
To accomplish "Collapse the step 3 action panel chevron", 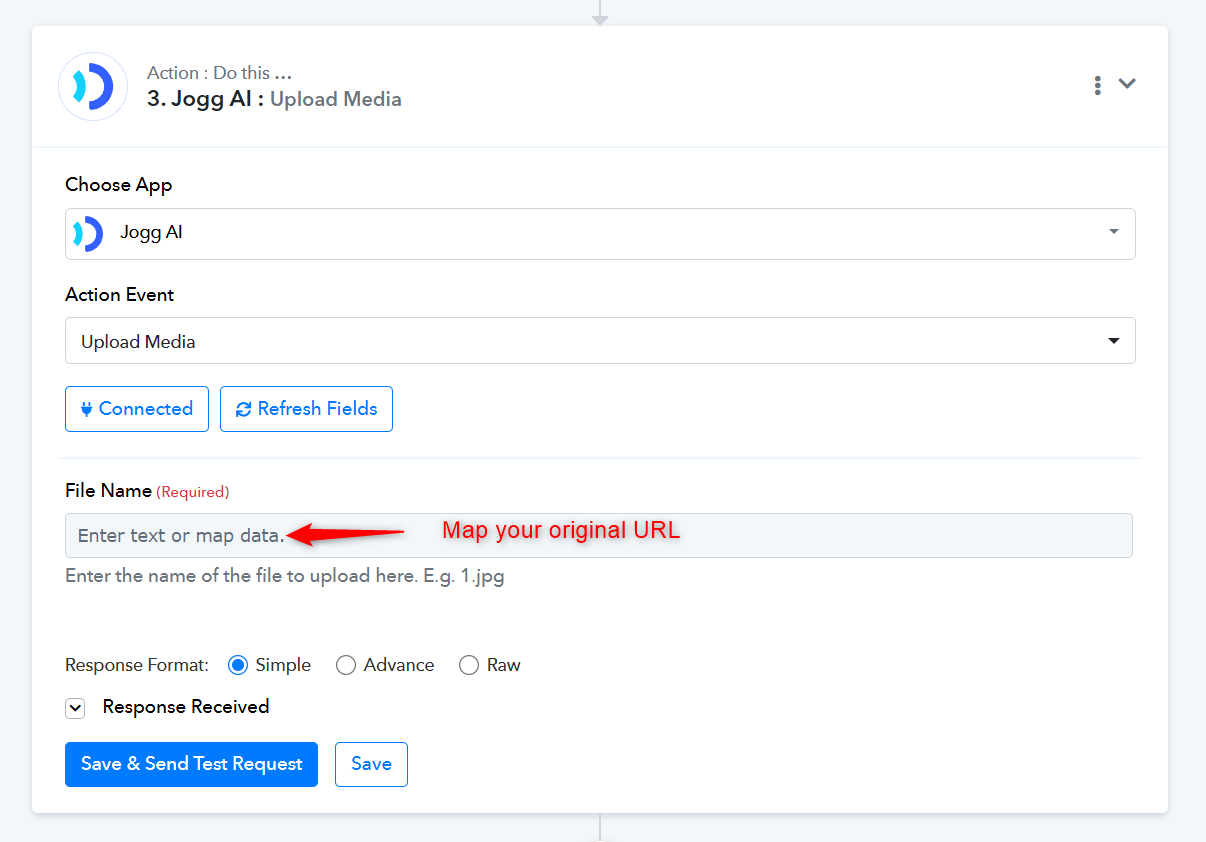I will tap(1127, 84).
